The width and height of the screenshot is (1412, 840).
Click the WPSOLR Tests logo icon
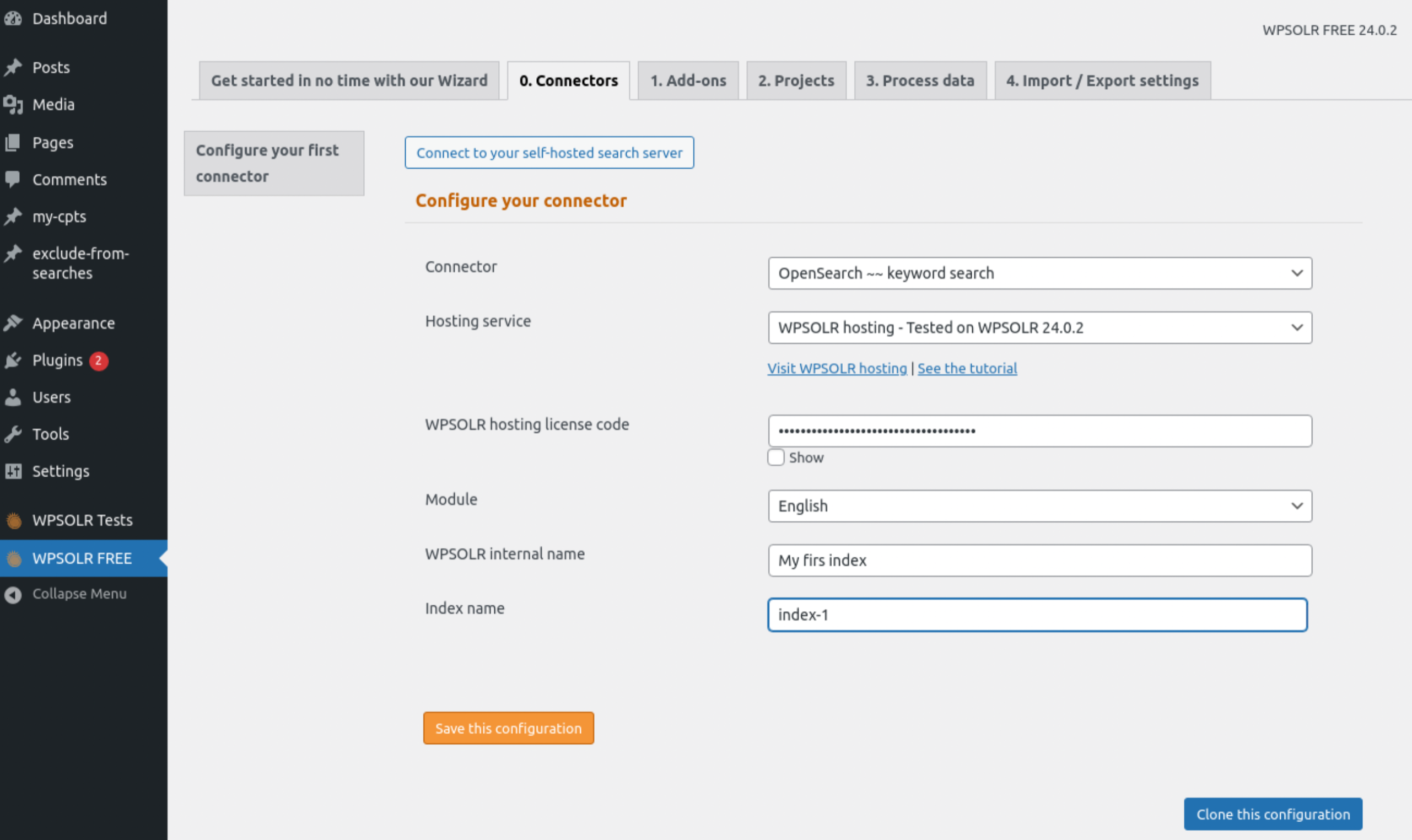click(14, 520)
